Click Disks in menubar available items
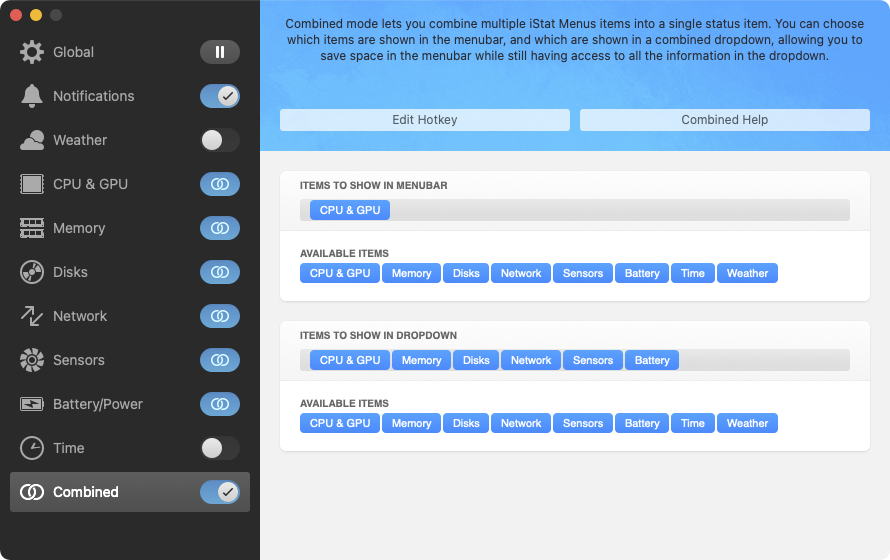Screen dimensions: 890x560 [x=466, y=273]
